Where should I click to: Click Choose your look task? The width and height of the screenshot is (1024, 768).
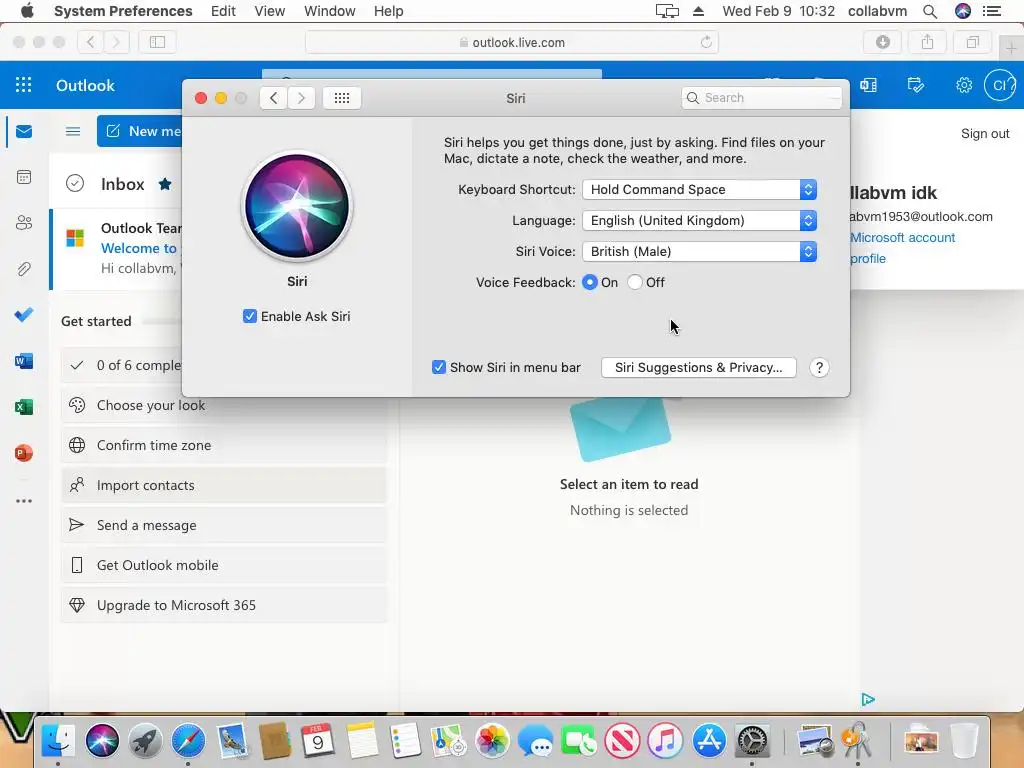coord(224,406)
